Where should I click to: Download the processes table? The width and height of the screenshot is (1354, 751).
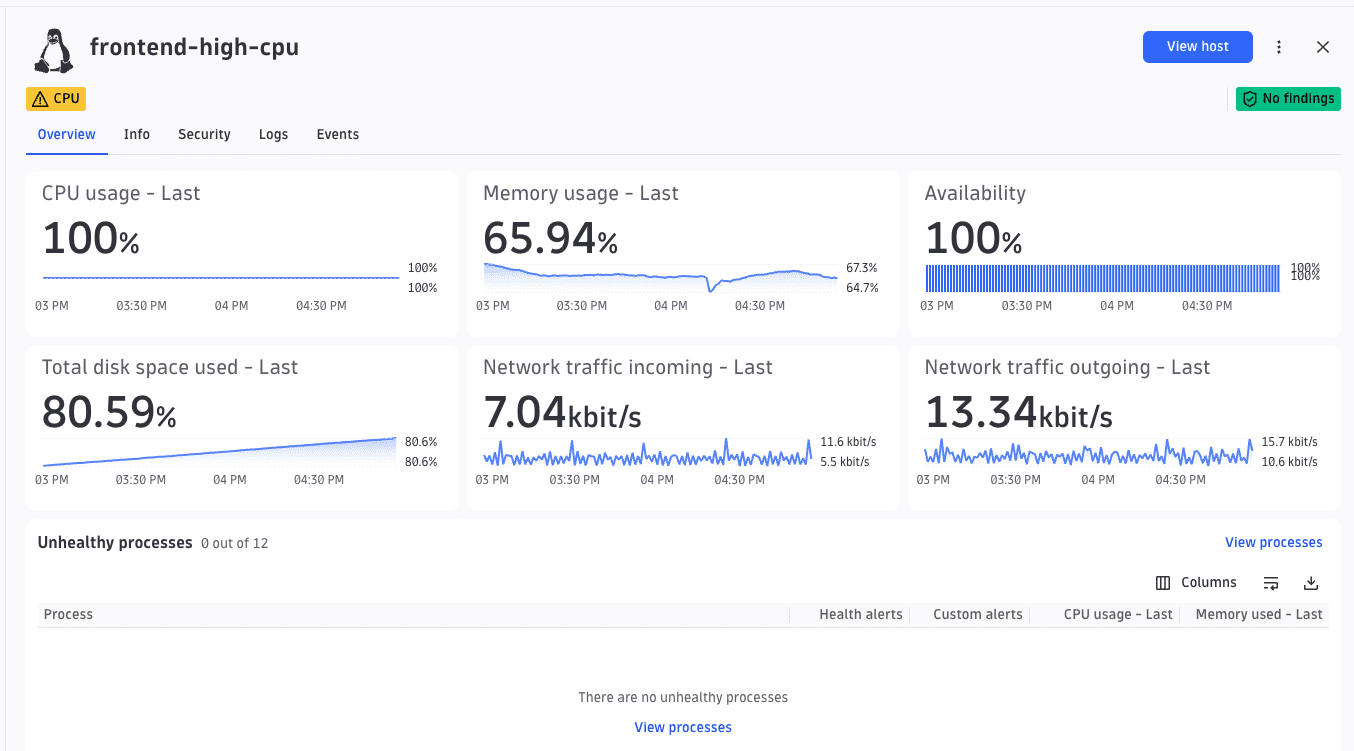click(1311, 583)
